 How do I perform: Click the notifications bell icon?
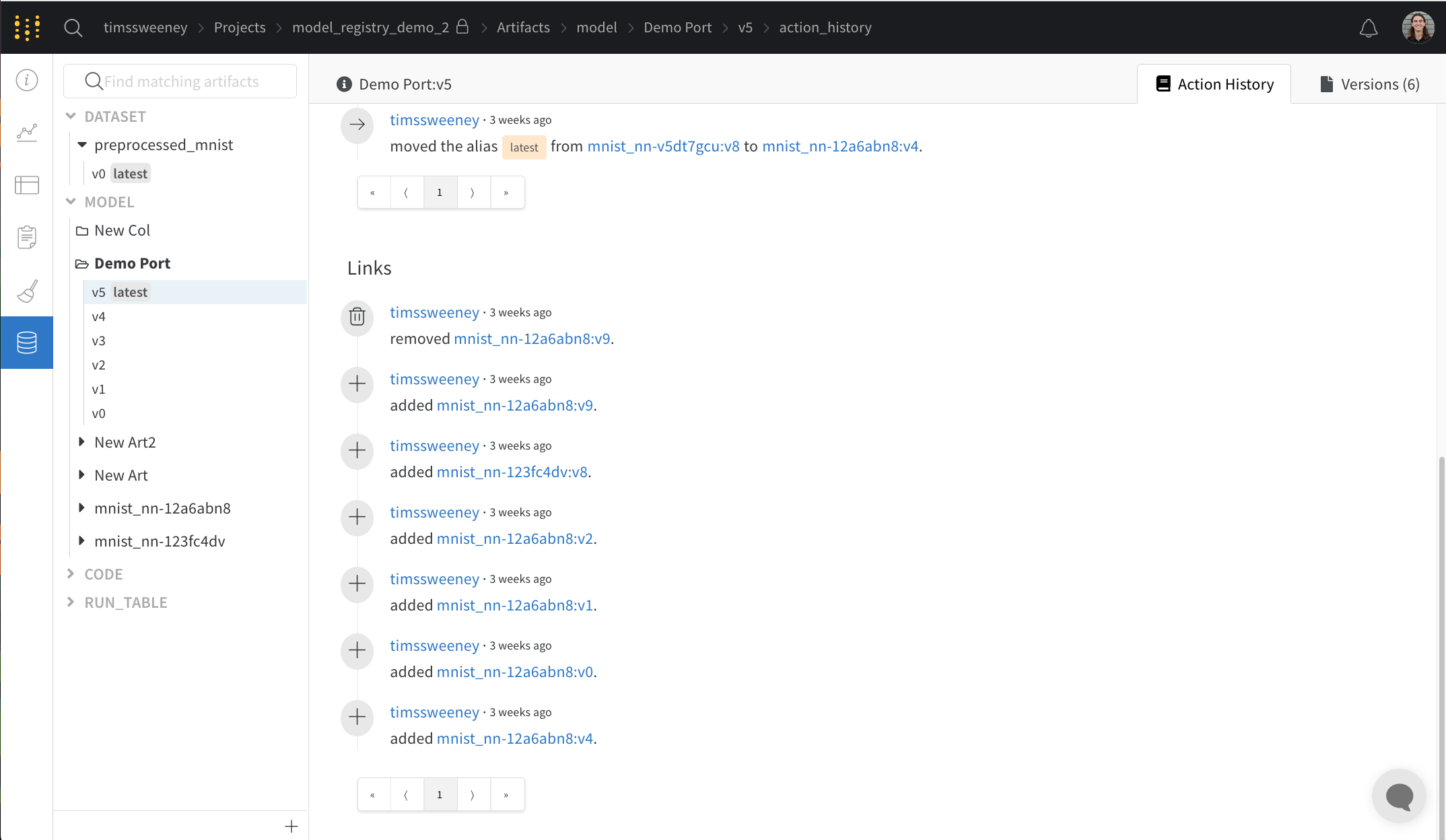point(1368,28)
